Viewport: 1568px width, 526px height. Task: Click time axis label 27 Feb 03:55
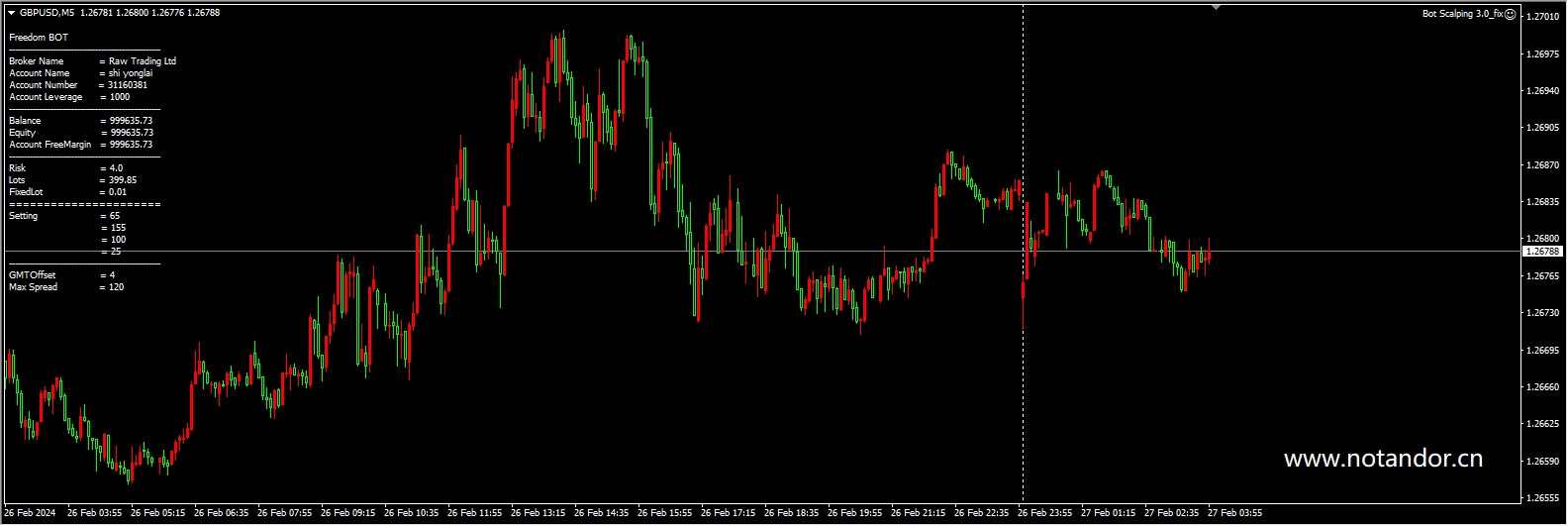pos(1235,513)
